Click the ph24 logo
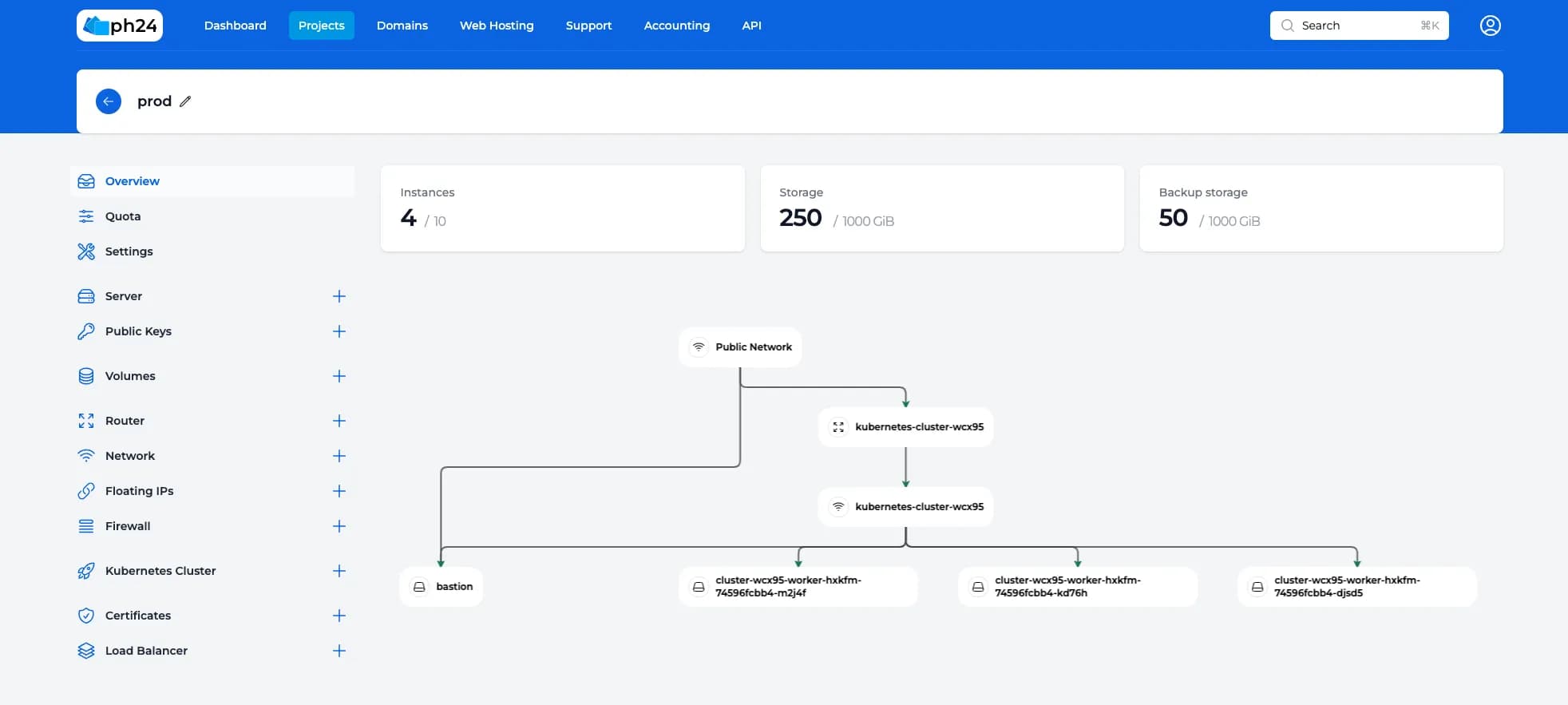 coord(120,26)
